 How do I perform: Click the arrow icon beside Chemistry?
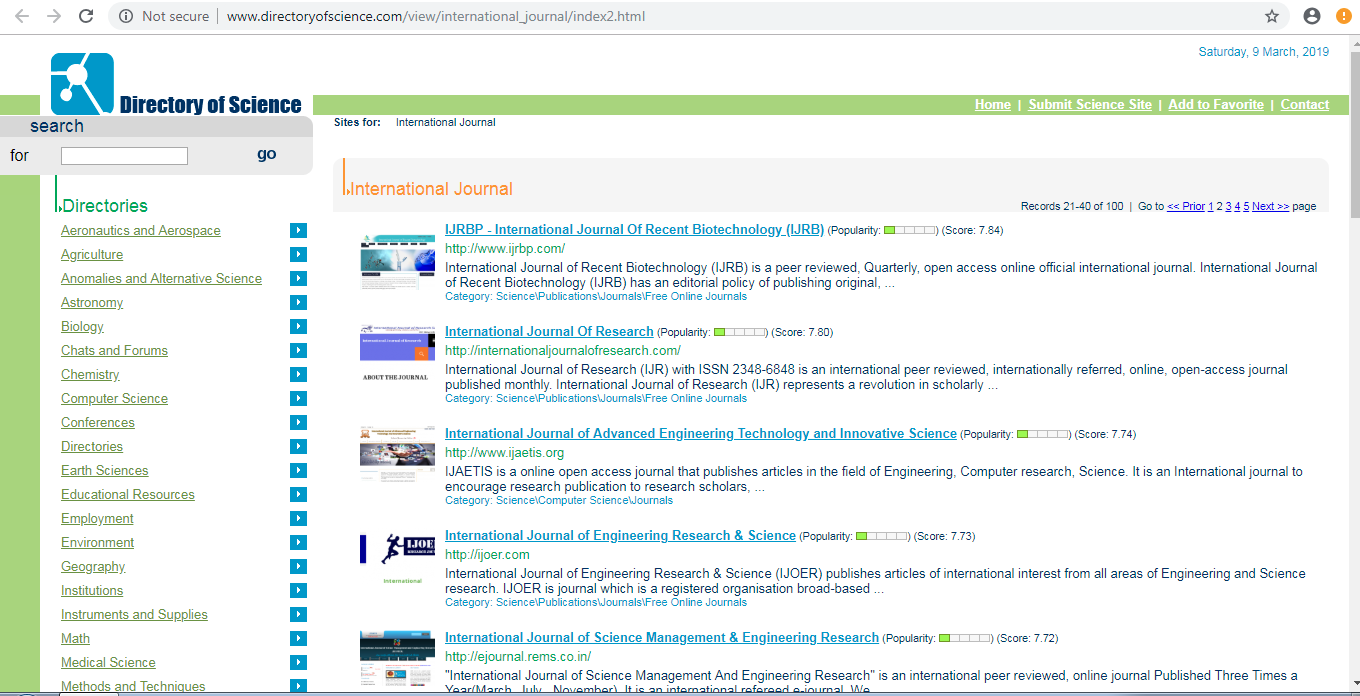point(298,375)
